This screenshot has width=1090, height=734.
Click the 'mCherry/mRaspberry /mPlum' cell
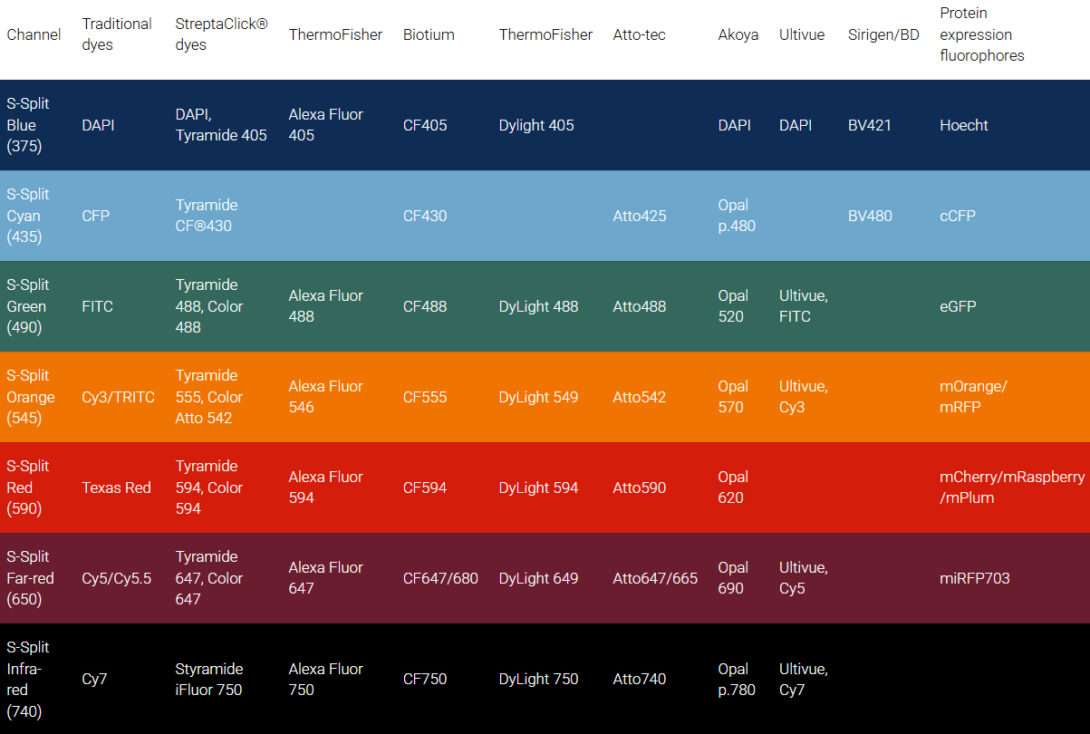[1011, 487]
